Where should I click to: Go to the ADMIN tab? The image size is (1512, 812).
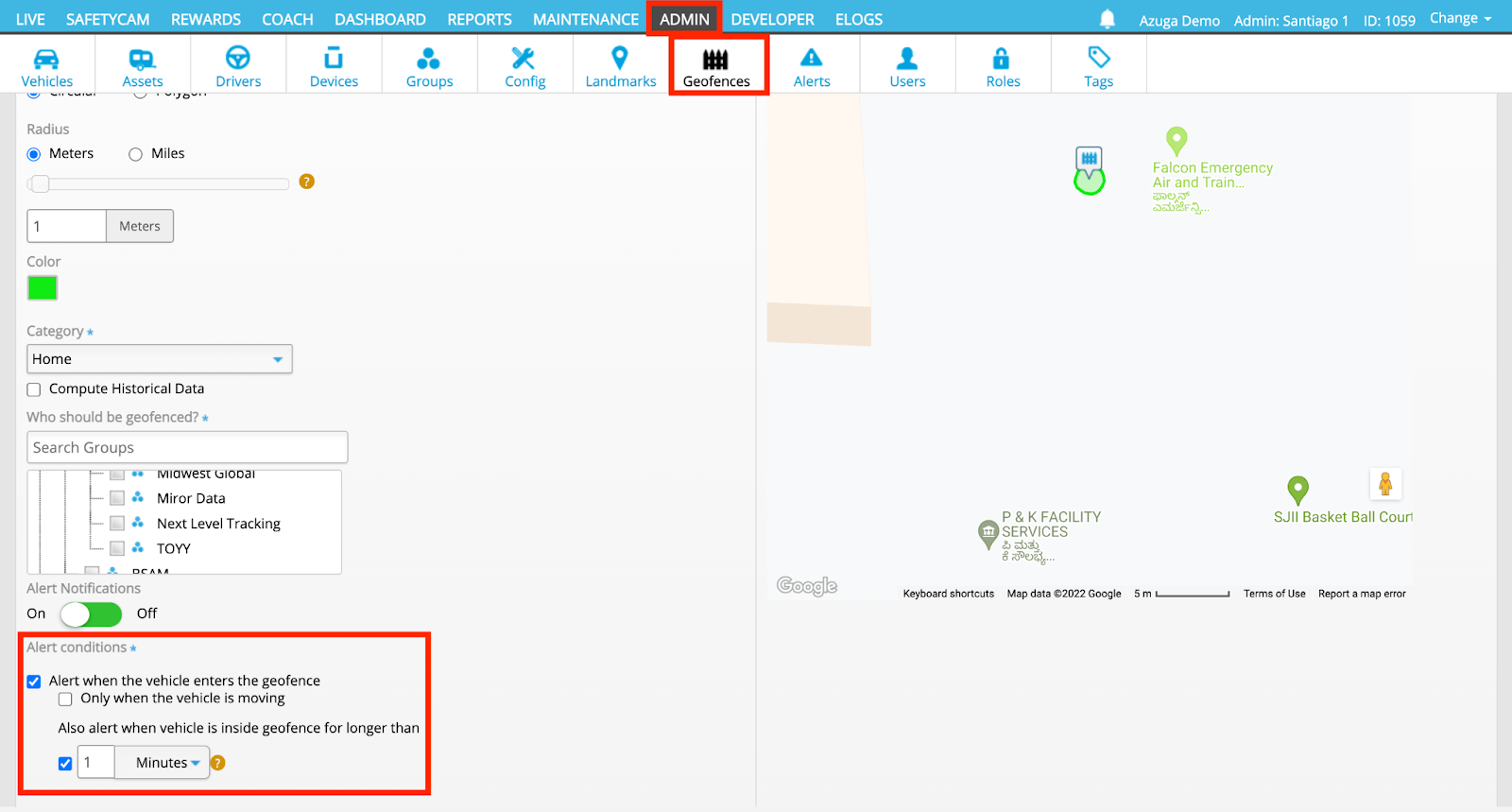tap(684, 19)
